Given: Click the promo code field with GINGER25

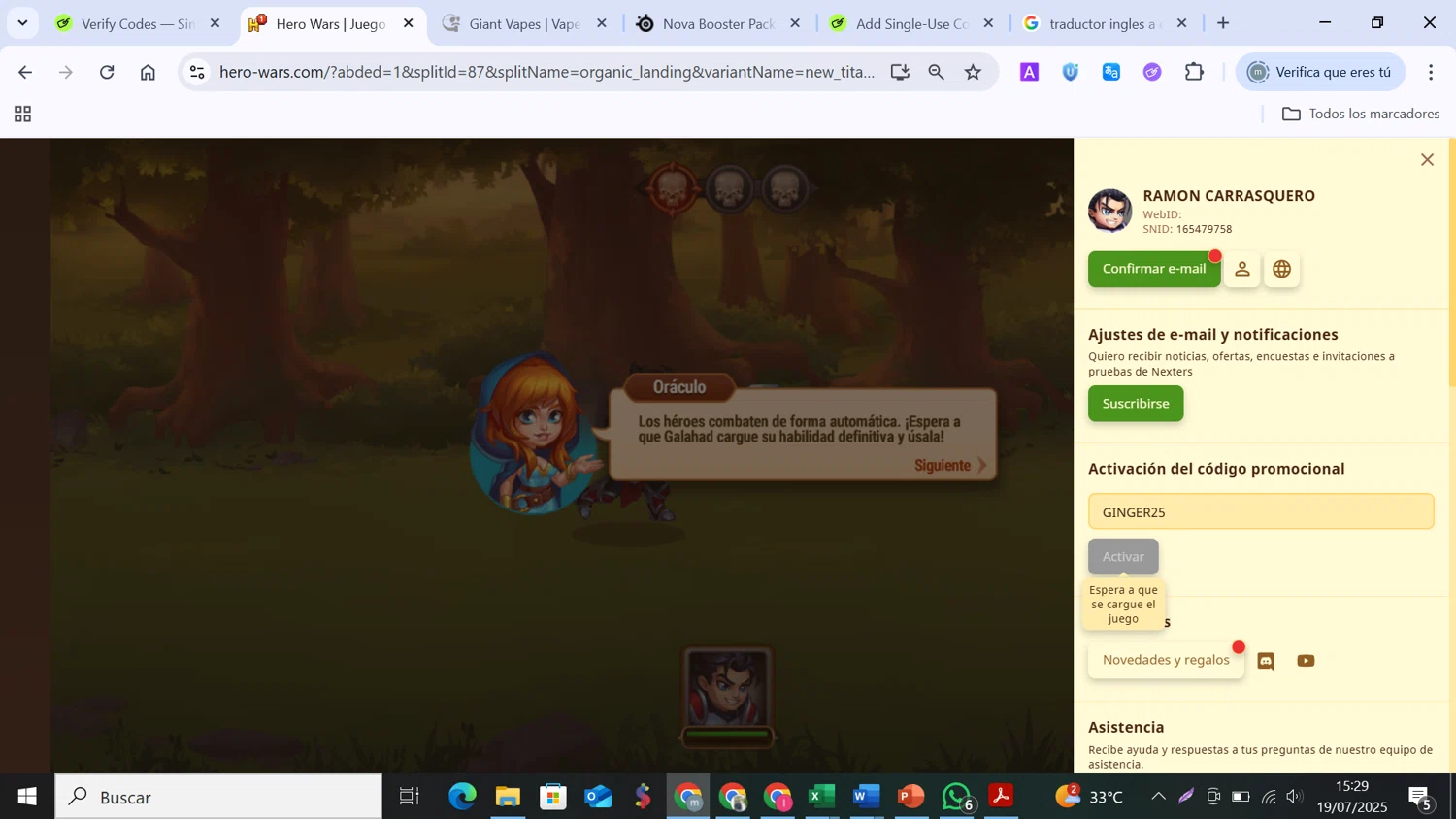Looking at the screenshot, I should click(x=1261, y=511).
